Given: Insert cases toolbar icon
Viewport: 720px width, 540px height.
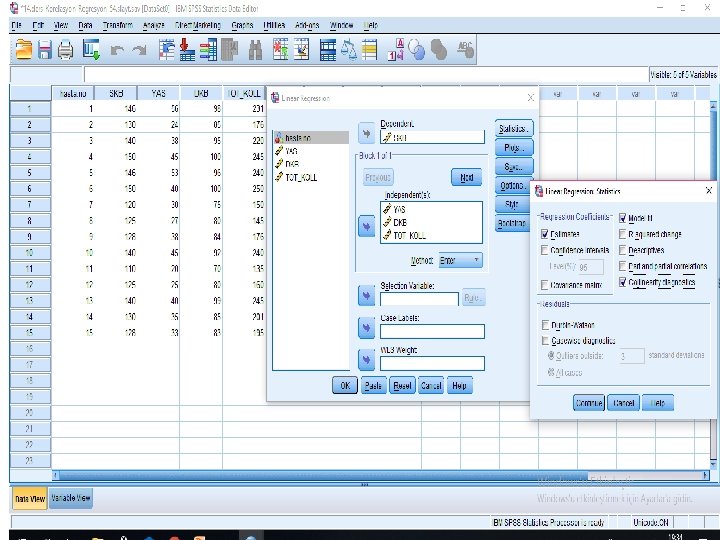Looking at the screenshot, I should pos(281,50).
